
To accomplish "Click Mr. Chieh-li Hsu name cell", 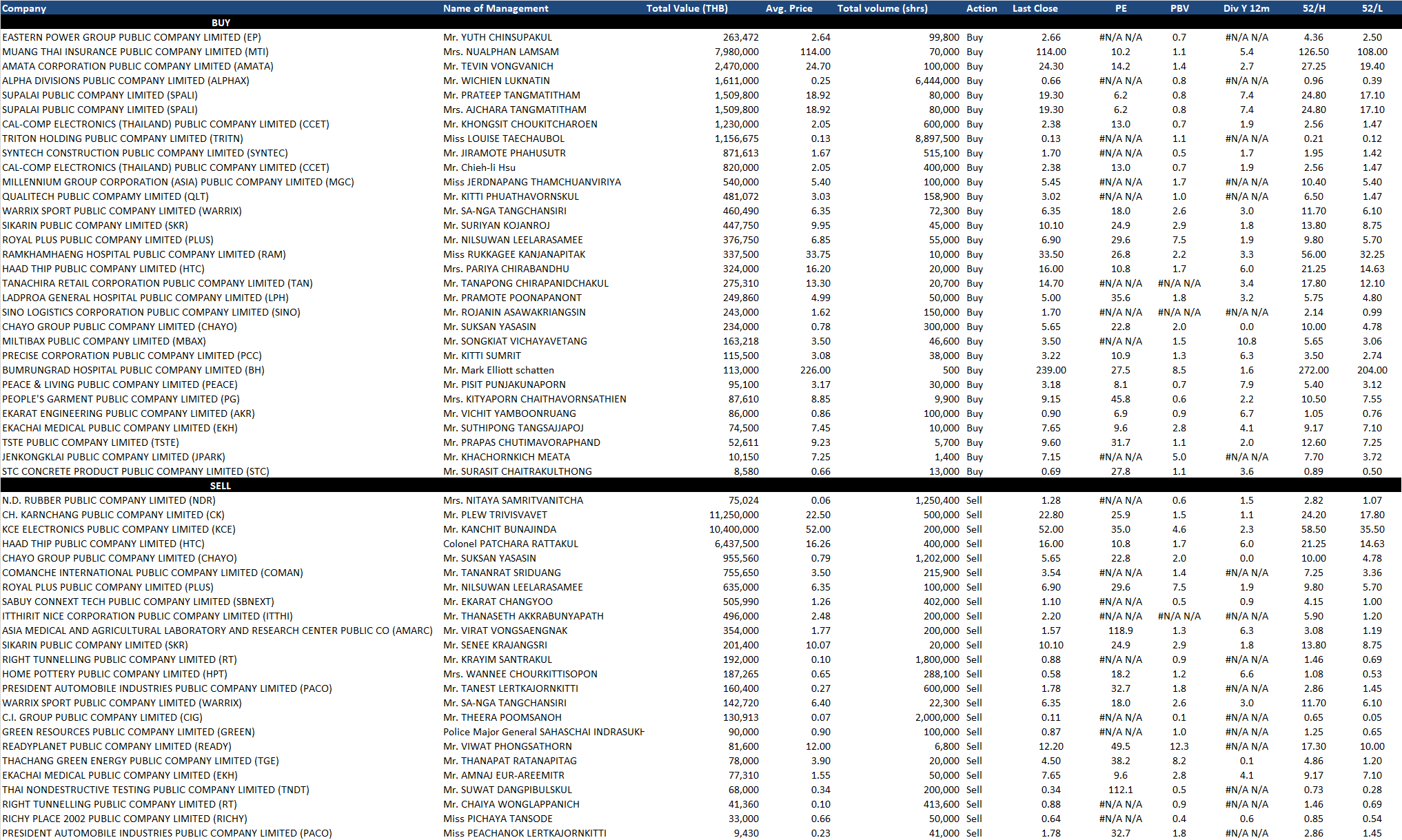I will click(x=479, y=167).
